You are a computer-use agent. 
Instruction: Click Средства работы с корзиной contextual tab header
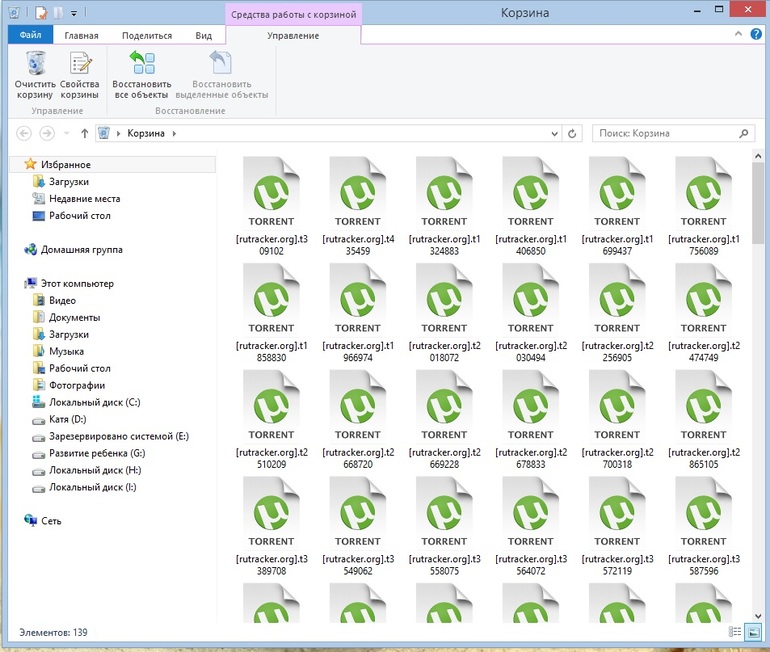pyautogui.click(x=294, y=14)
